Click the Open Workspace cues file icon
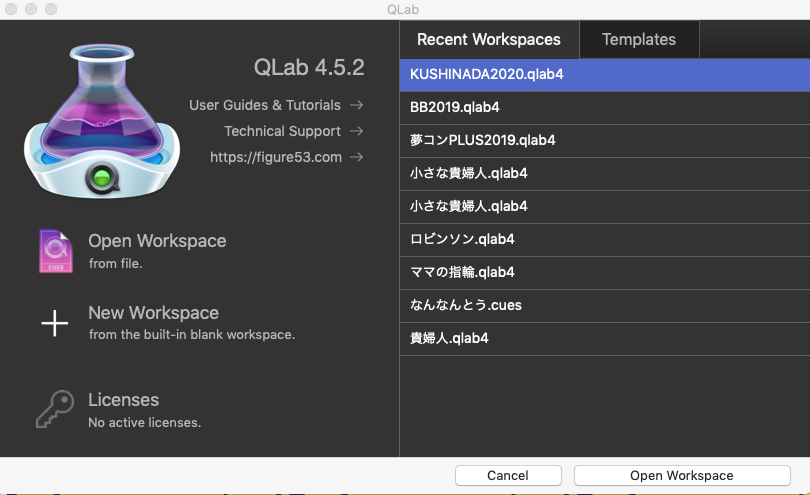 coord(56,251)
